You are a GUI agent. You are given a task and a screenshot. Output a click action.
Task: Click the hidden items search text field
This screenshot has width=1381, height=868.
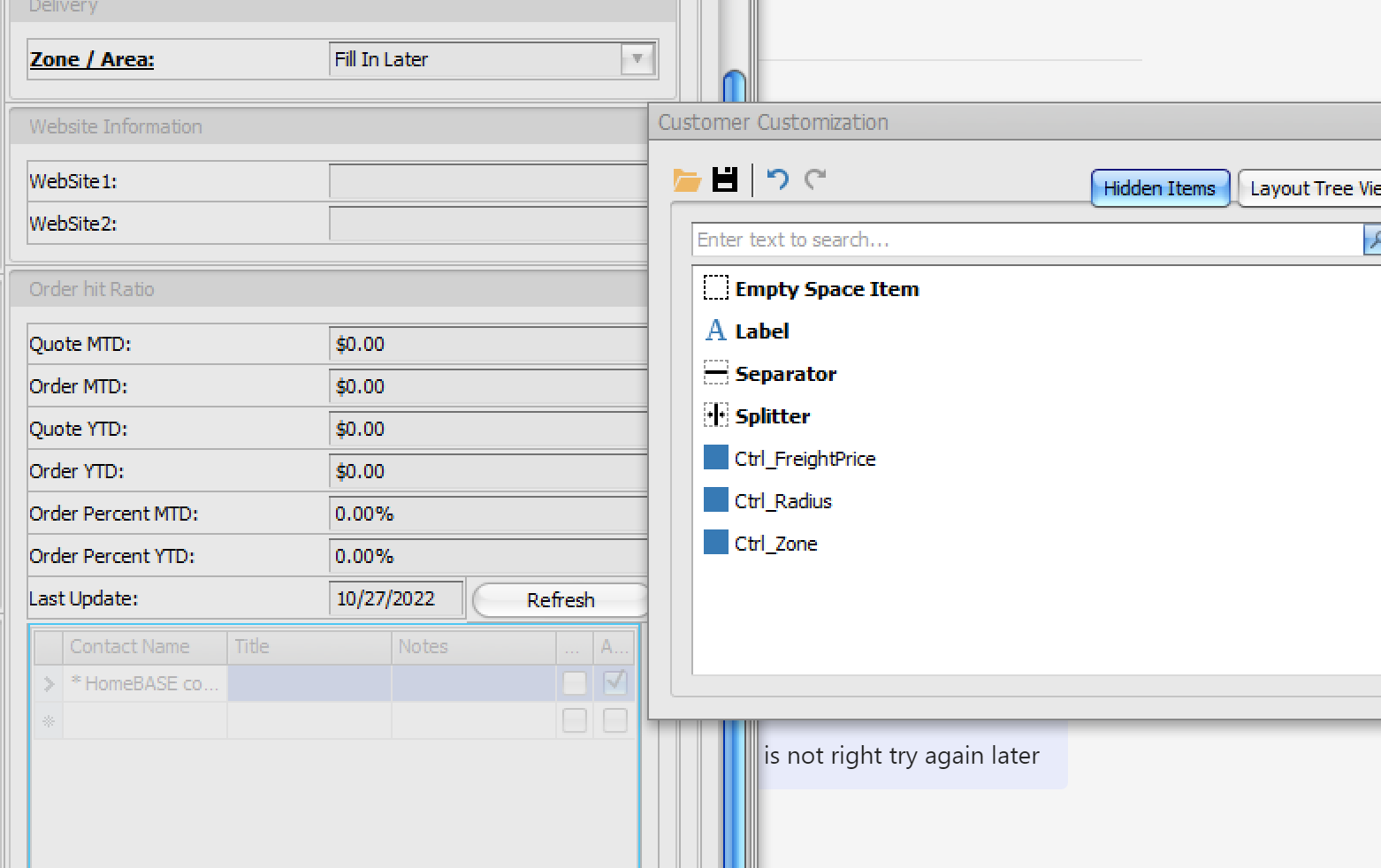(1026, 240)
